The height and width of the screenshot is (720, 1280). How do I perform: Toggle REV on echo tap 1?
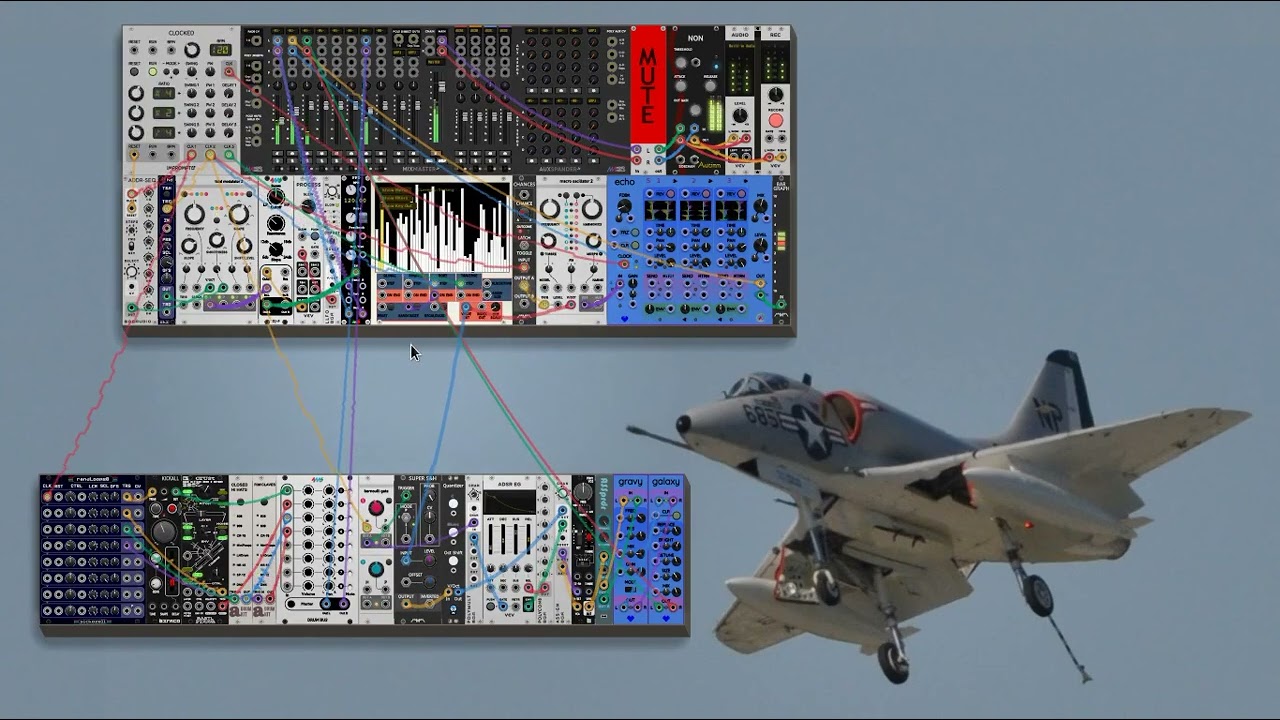click(x=670, y=194)
